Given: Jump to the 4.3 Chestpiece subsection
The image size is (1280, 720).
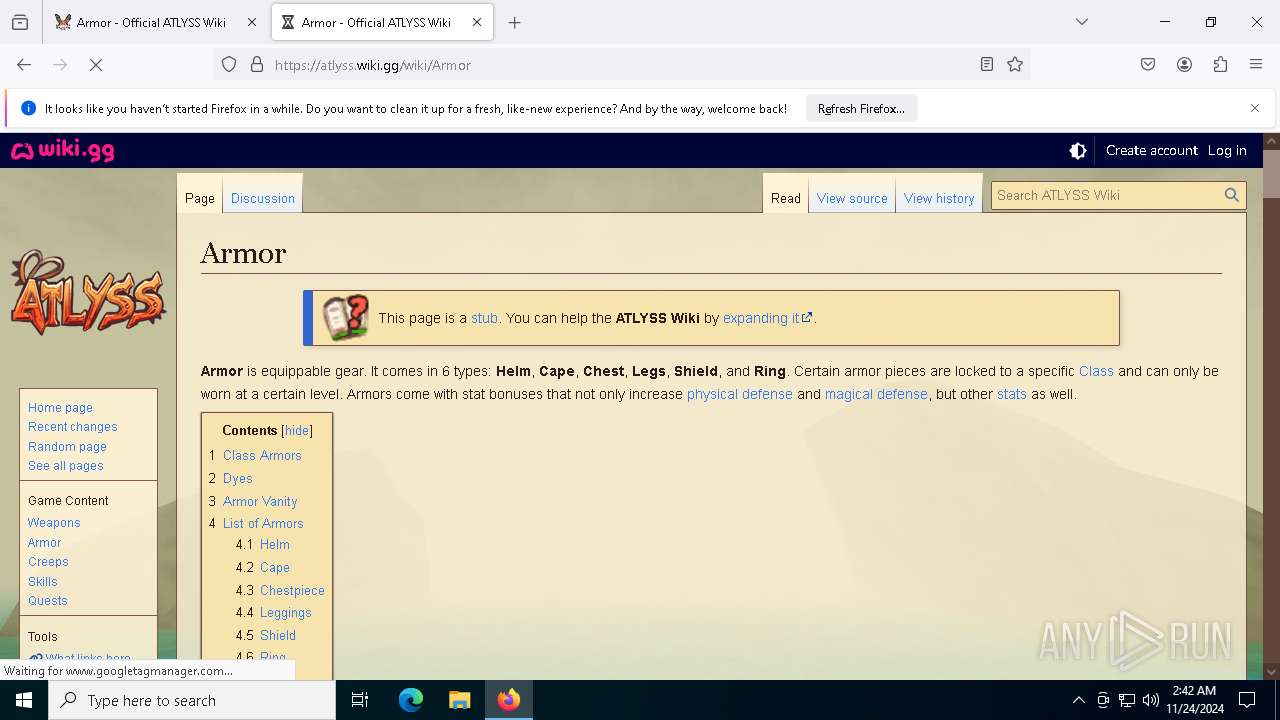Looking at the screenshot, I should [x=292, y=590].
